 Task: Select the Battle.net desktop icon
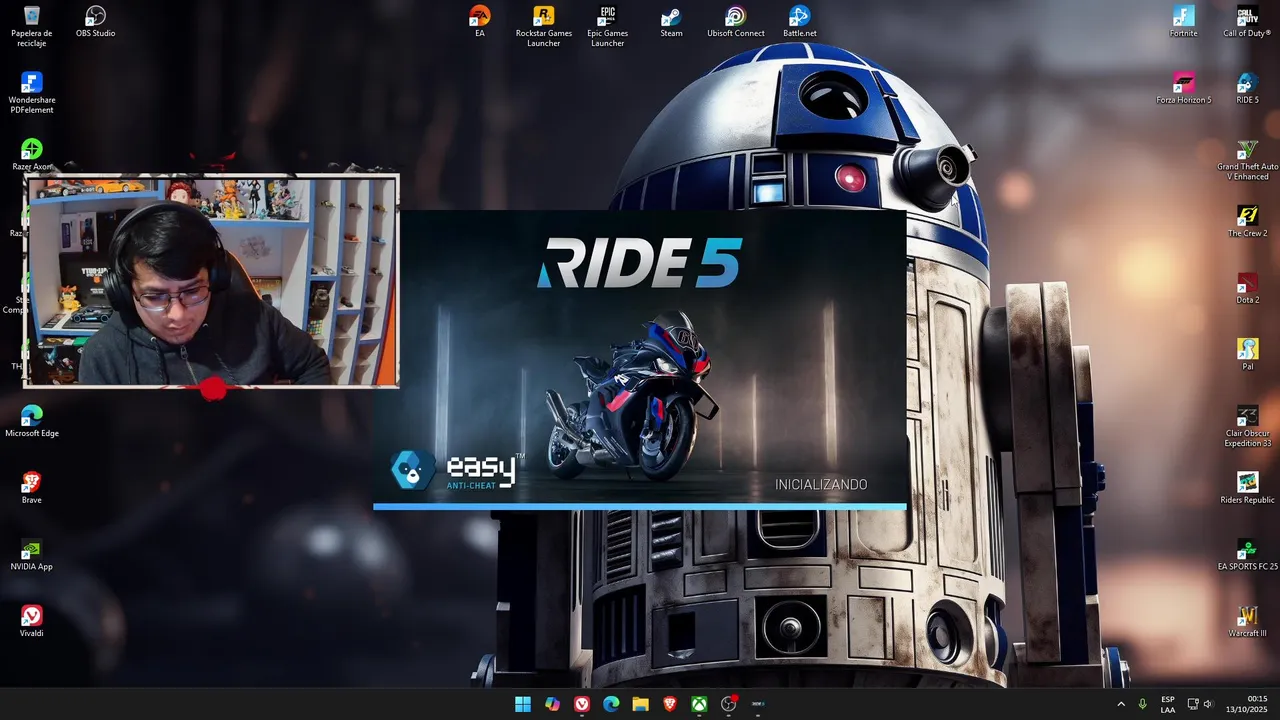pos(800,22)
